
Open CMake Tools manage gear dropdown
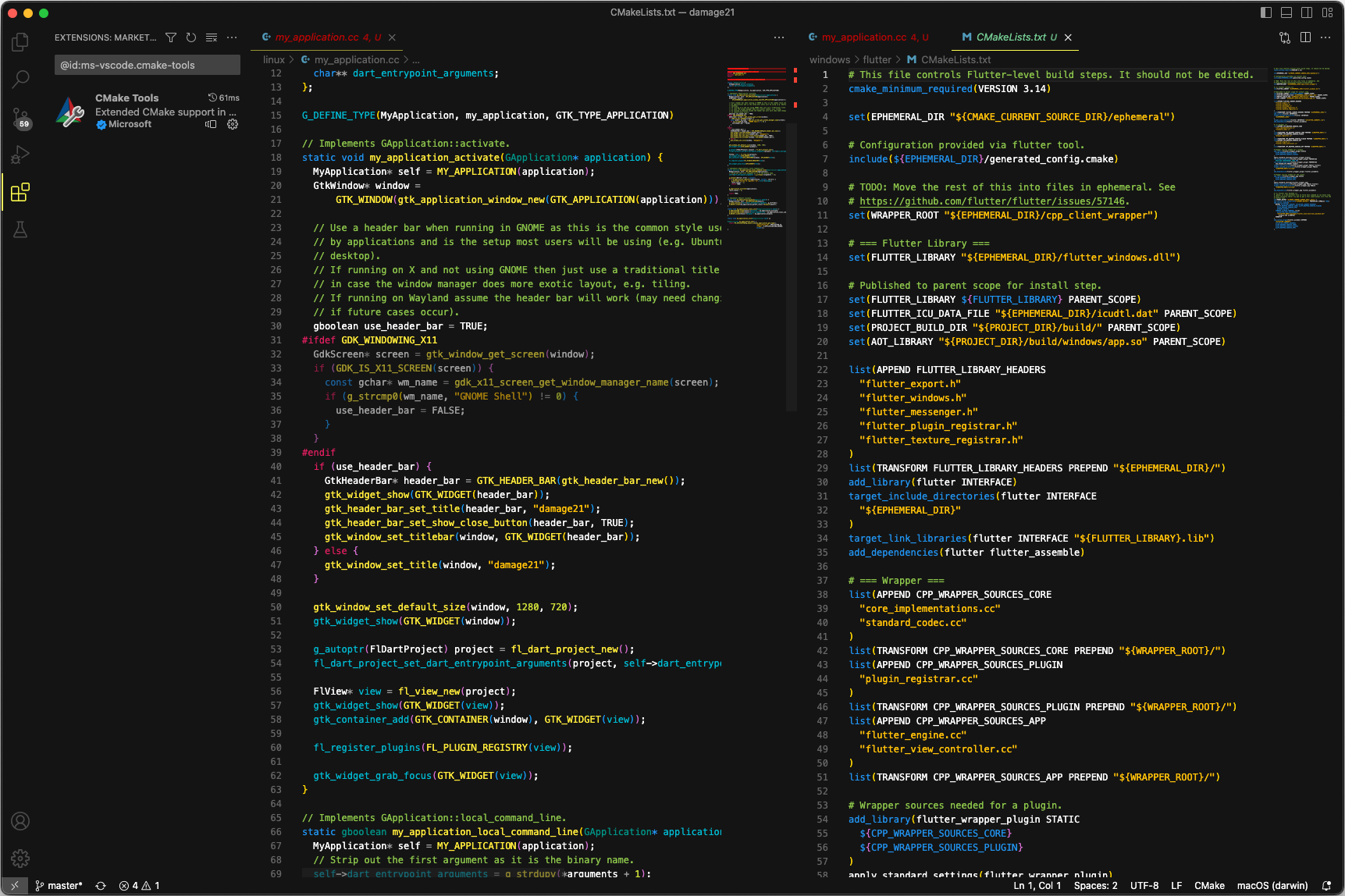click(x=233, y=124)
